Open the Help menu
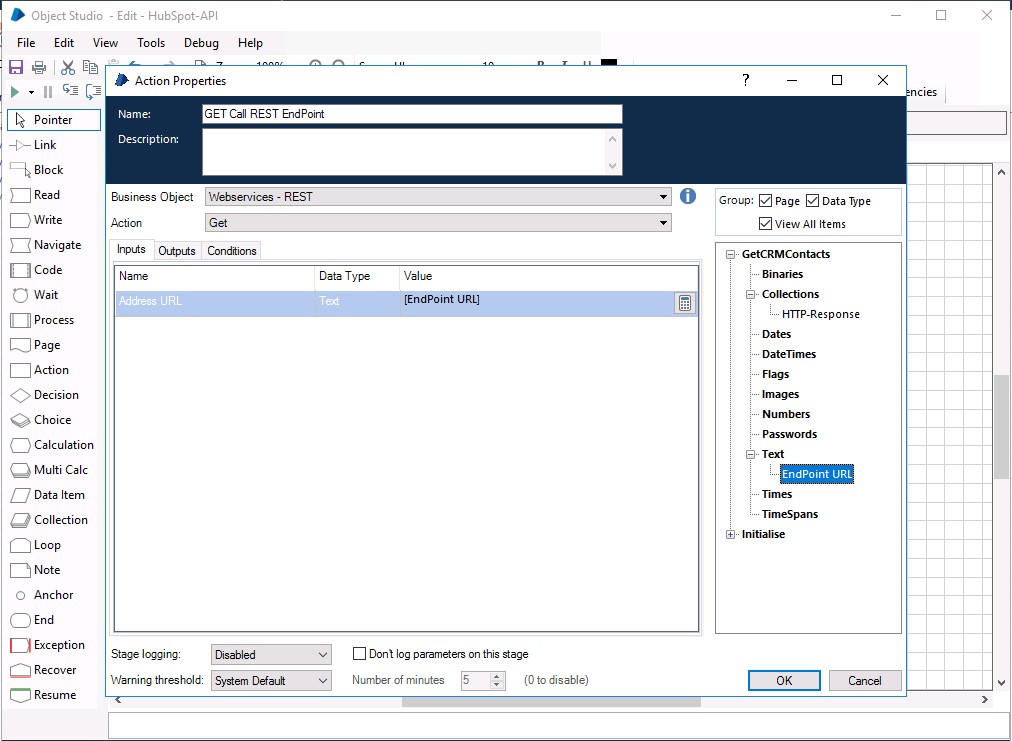Image resolution: width=1012 pixels, height=741 pixels. pyautogui.click(x=250, y=43)
